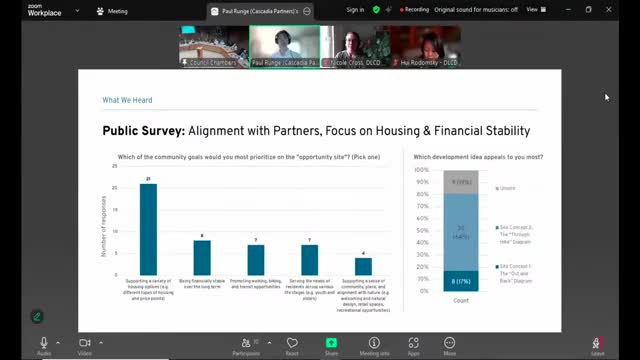This screenshot has width=640, height=360.
Task: Switch to the Meeting tab
Action: [x=112, y=11]
